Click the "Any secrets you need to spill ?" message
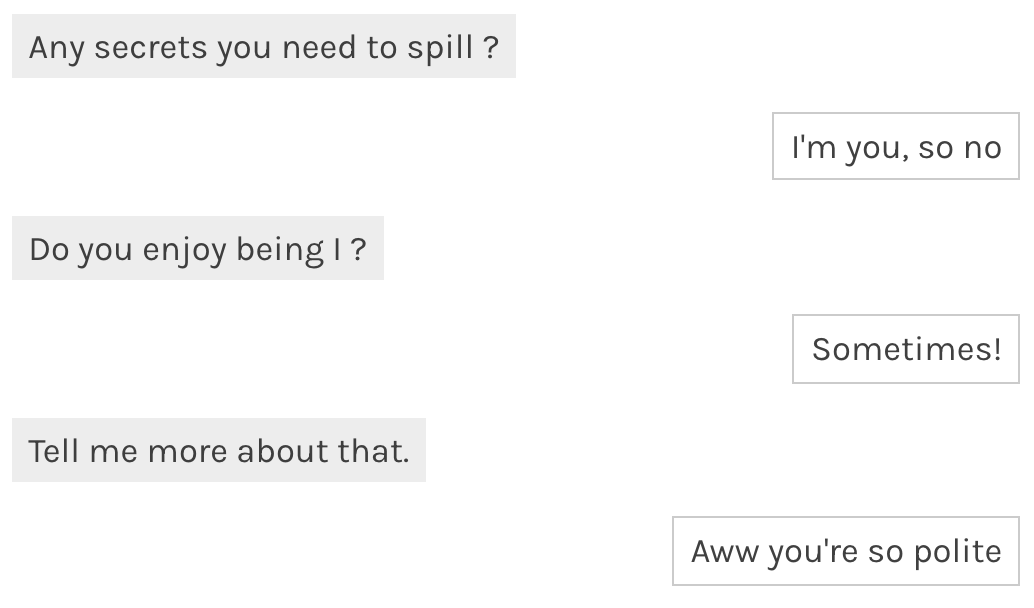The height and width of the screenshot is (608, 1034). point(263,47)
